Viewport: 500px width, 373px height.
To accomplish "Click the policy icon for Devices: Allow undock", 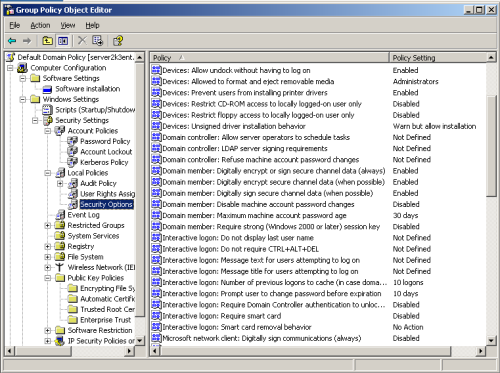I will pyautogui.click(x=156, y=70).
